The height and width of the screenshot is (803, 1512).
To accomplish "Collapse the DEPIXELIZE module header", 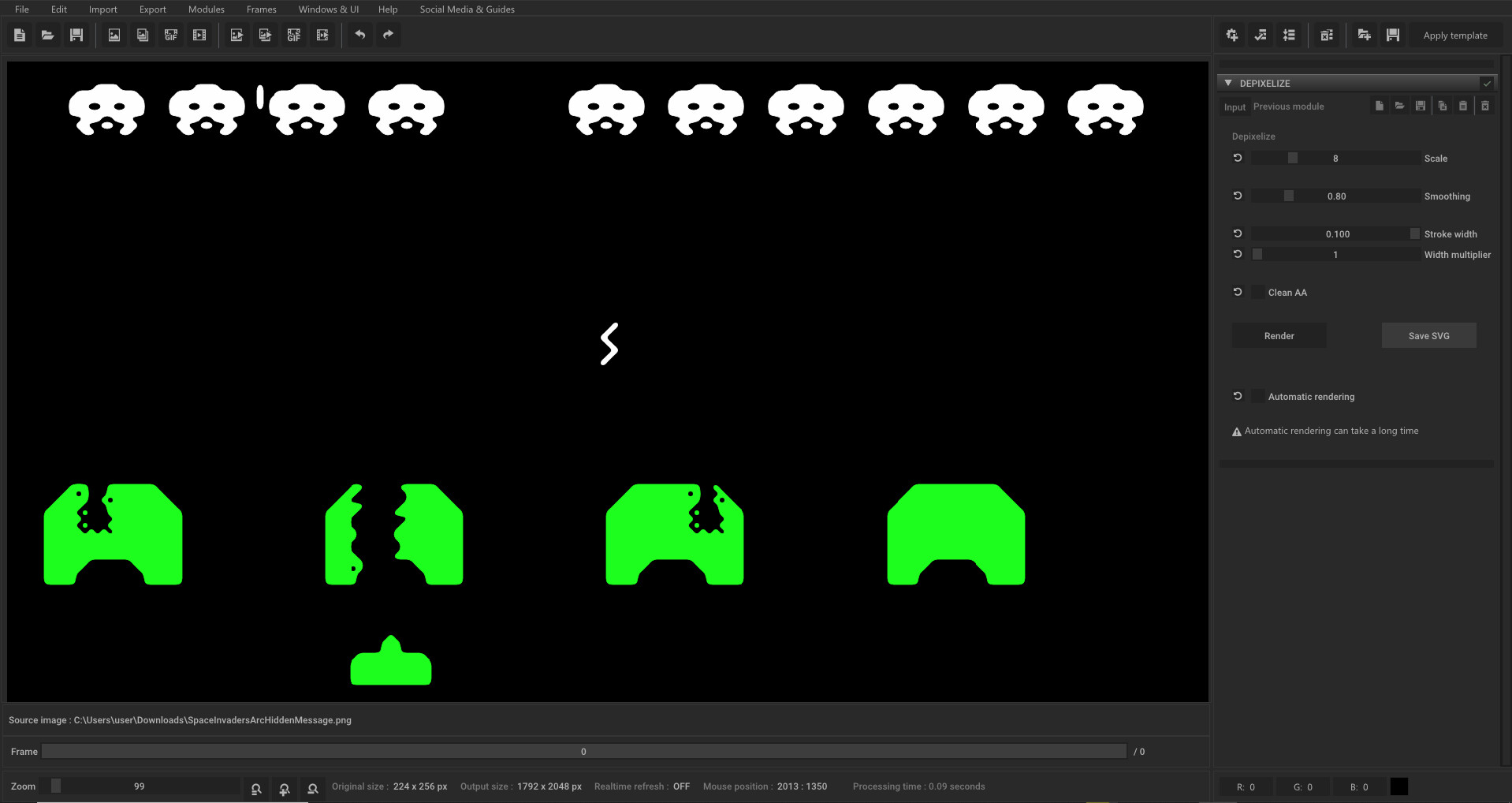I will point(1227,83).
